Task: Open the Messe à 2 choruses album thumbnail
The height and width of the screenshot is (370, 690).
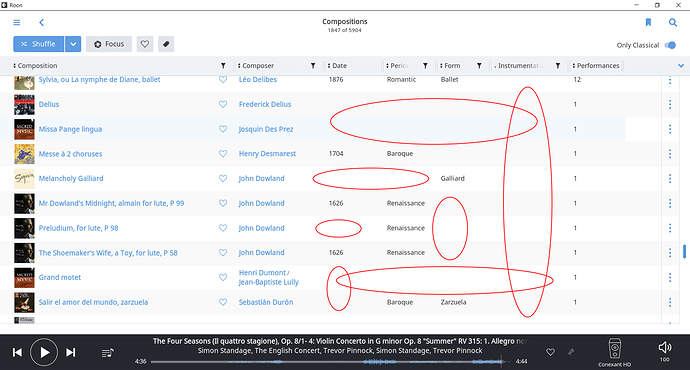Action: (x=24, y=154)
